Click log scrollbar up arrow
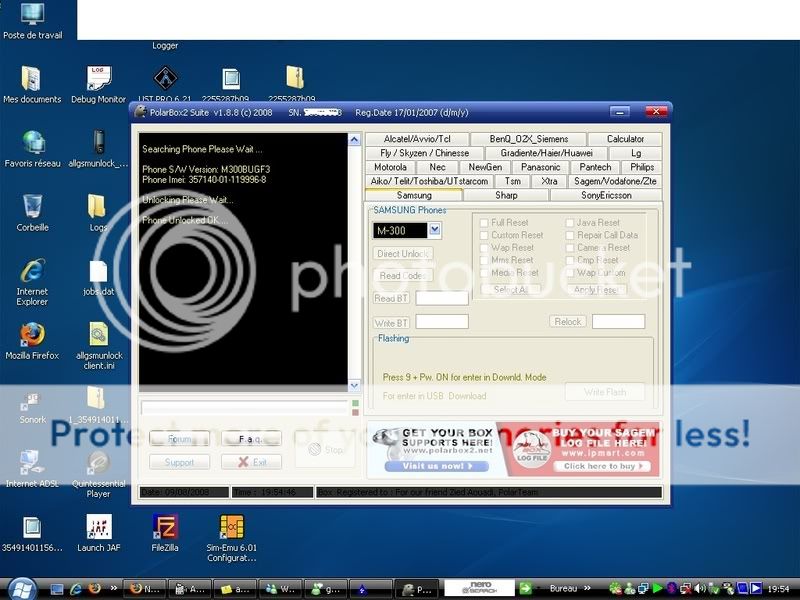Screen dimensions: 800x600 354,140
